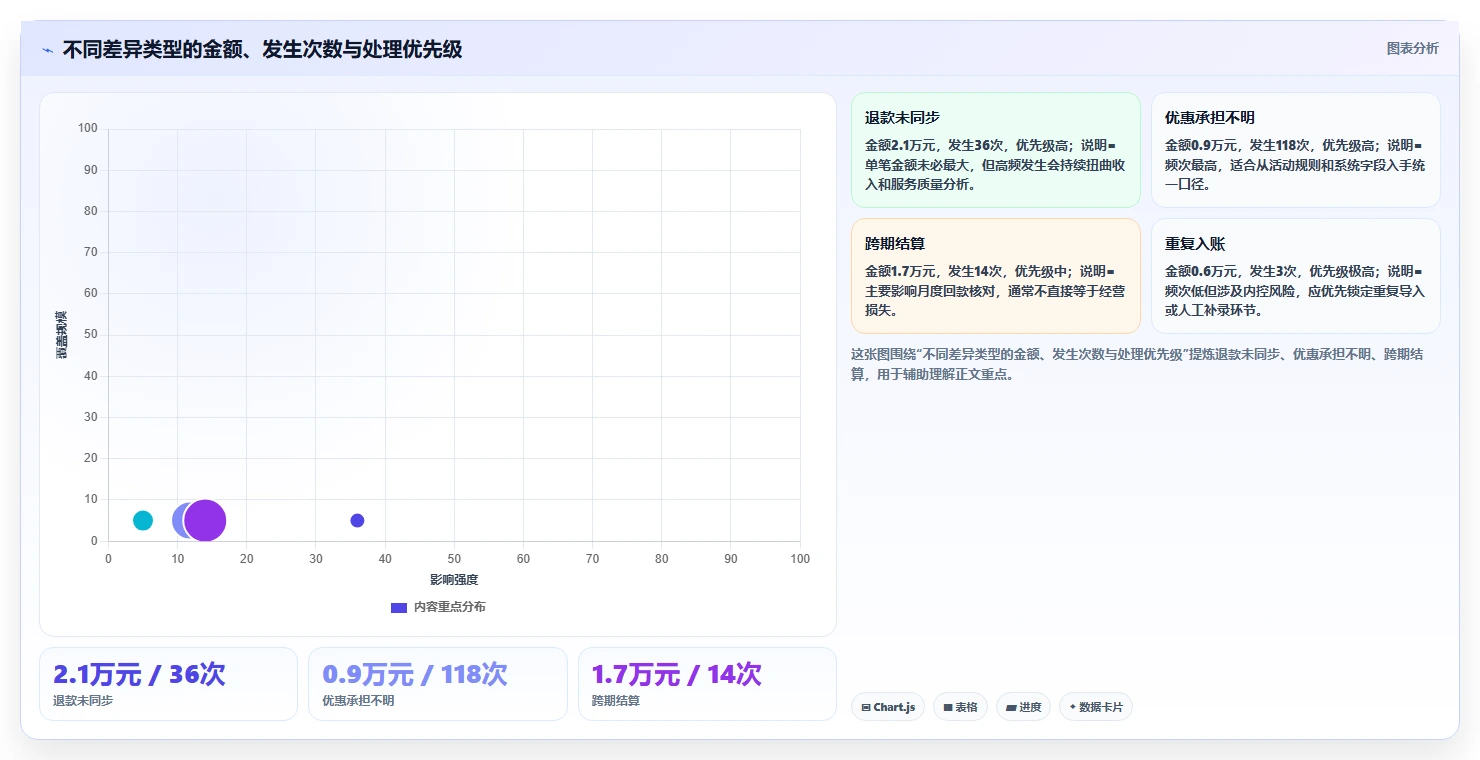Click the vertical y-axis title on the chart
This screenshot has width=1480, height=760.
click(61, 335)
